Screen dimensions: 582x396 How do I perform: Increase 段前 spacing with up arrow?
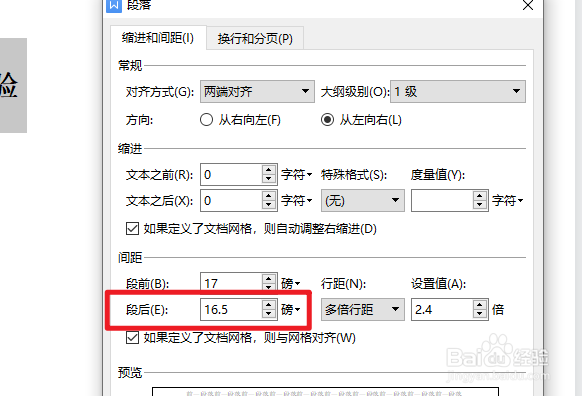coord(268,279)
